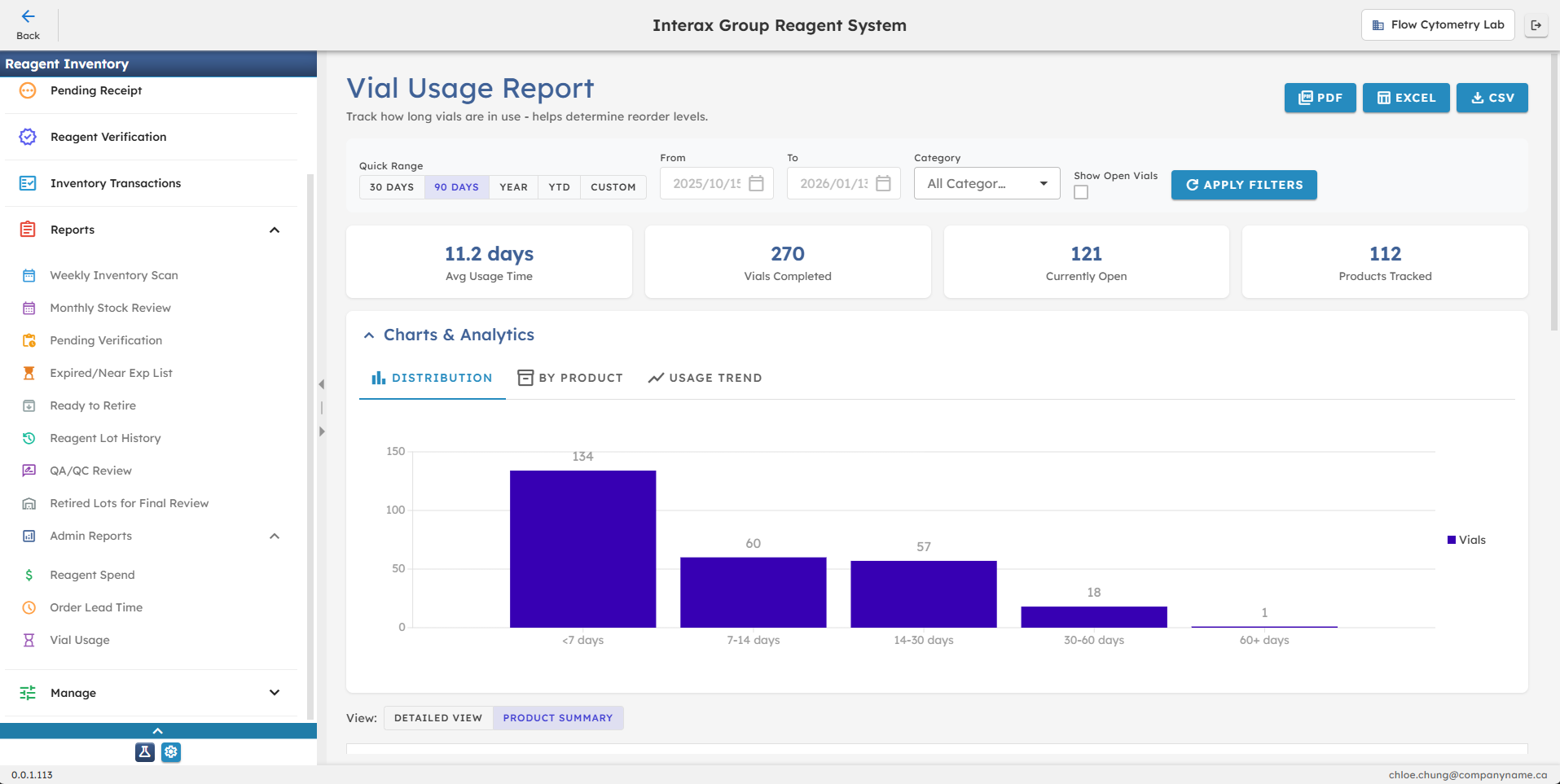Open Order Lead Time via its clock icon
This screenshot has height=784, width=1560.
click(28, 607)
